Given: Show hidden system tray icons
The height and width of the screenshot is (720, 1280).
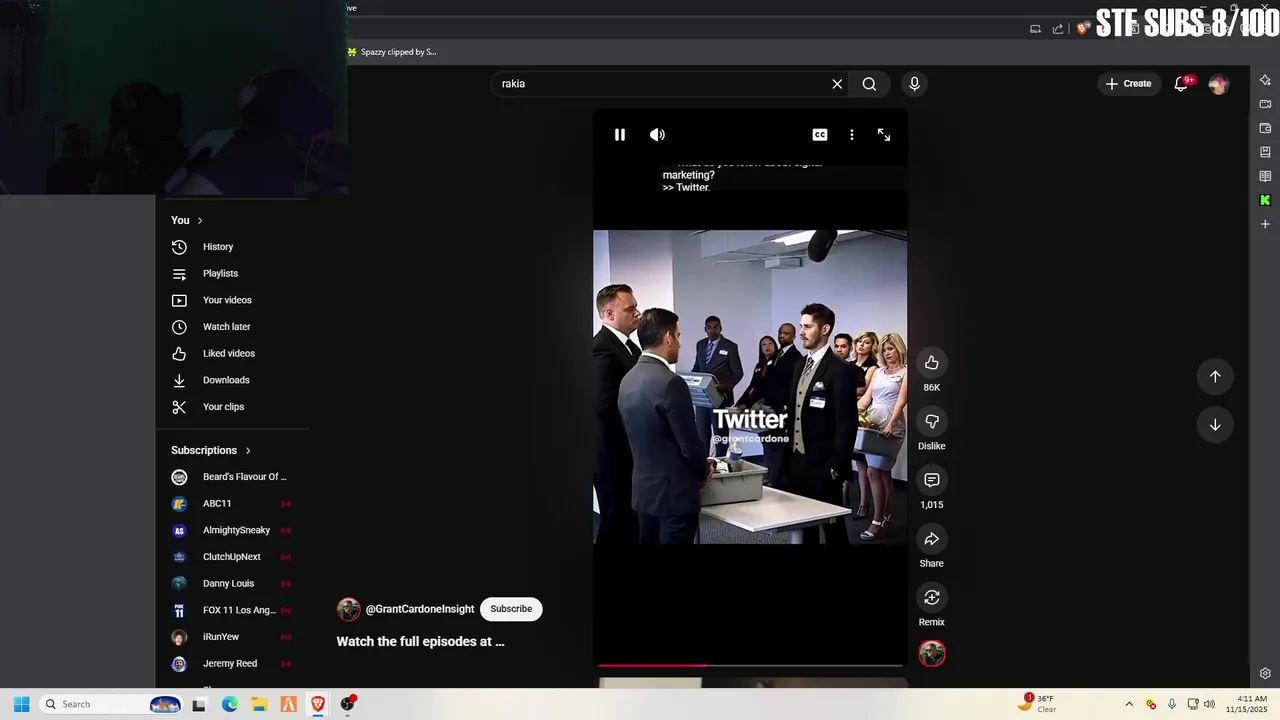Looking at the screenshot, I should [1129, 704].
